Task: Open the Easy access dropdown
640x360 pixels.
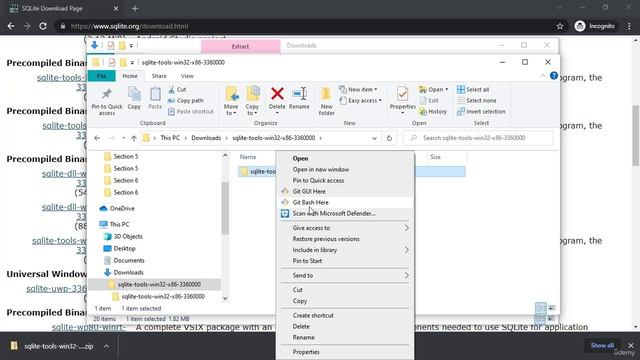Action: (x=361, y=100)
